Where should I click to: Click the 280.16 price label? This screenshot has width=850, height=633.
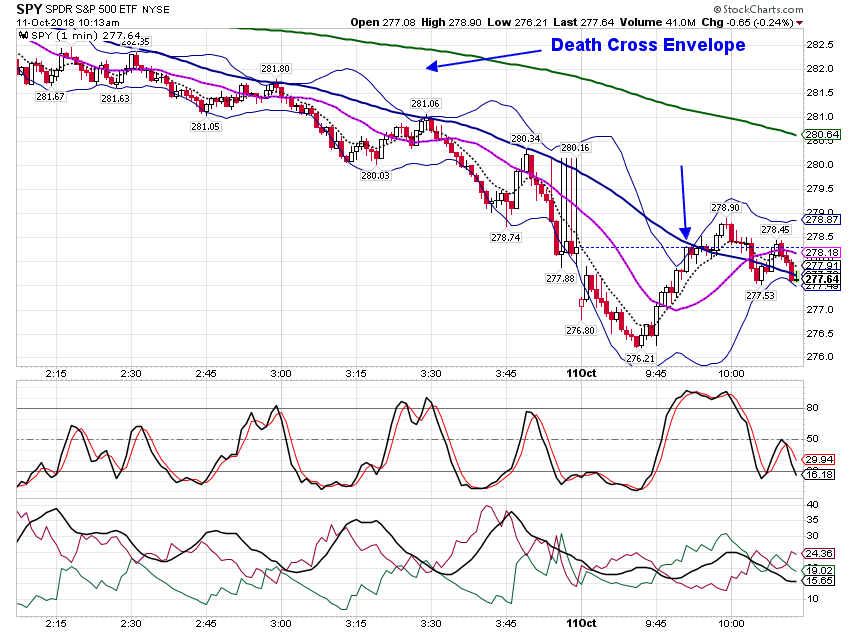[x=575, y=147]
